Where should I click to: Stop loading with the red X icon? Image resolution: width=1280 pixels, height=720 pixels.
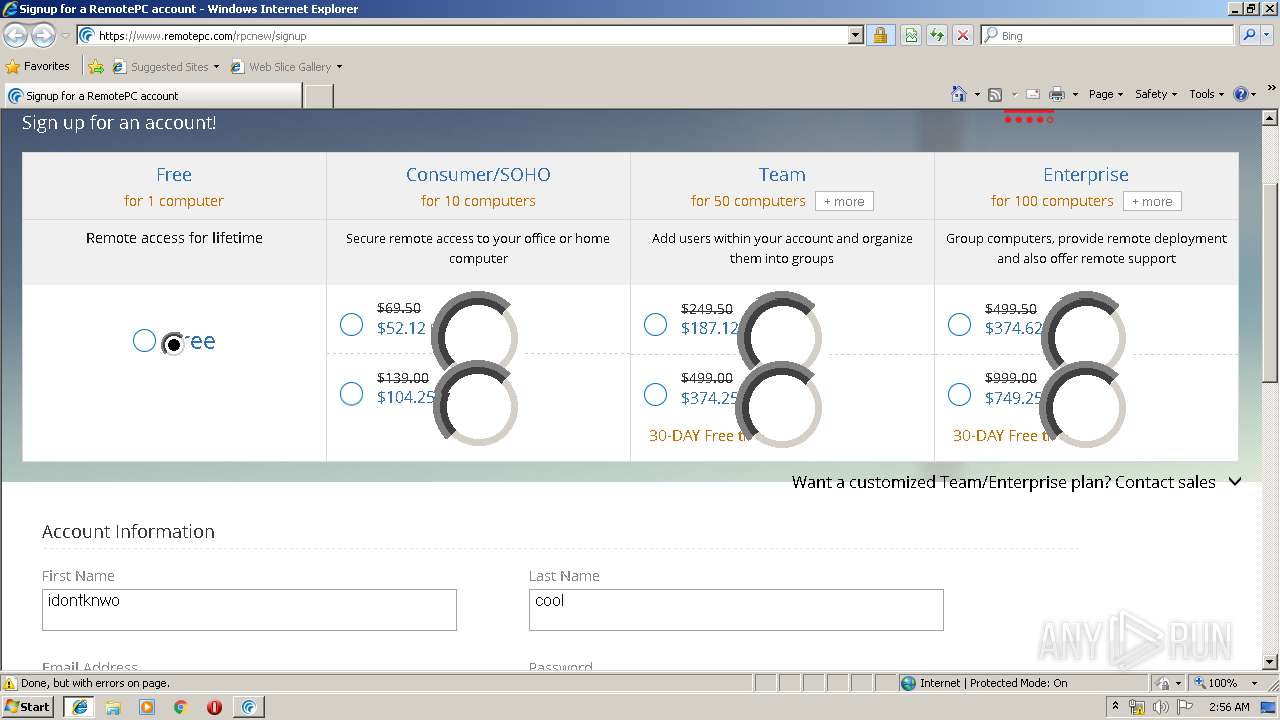[x=963, y=35]
